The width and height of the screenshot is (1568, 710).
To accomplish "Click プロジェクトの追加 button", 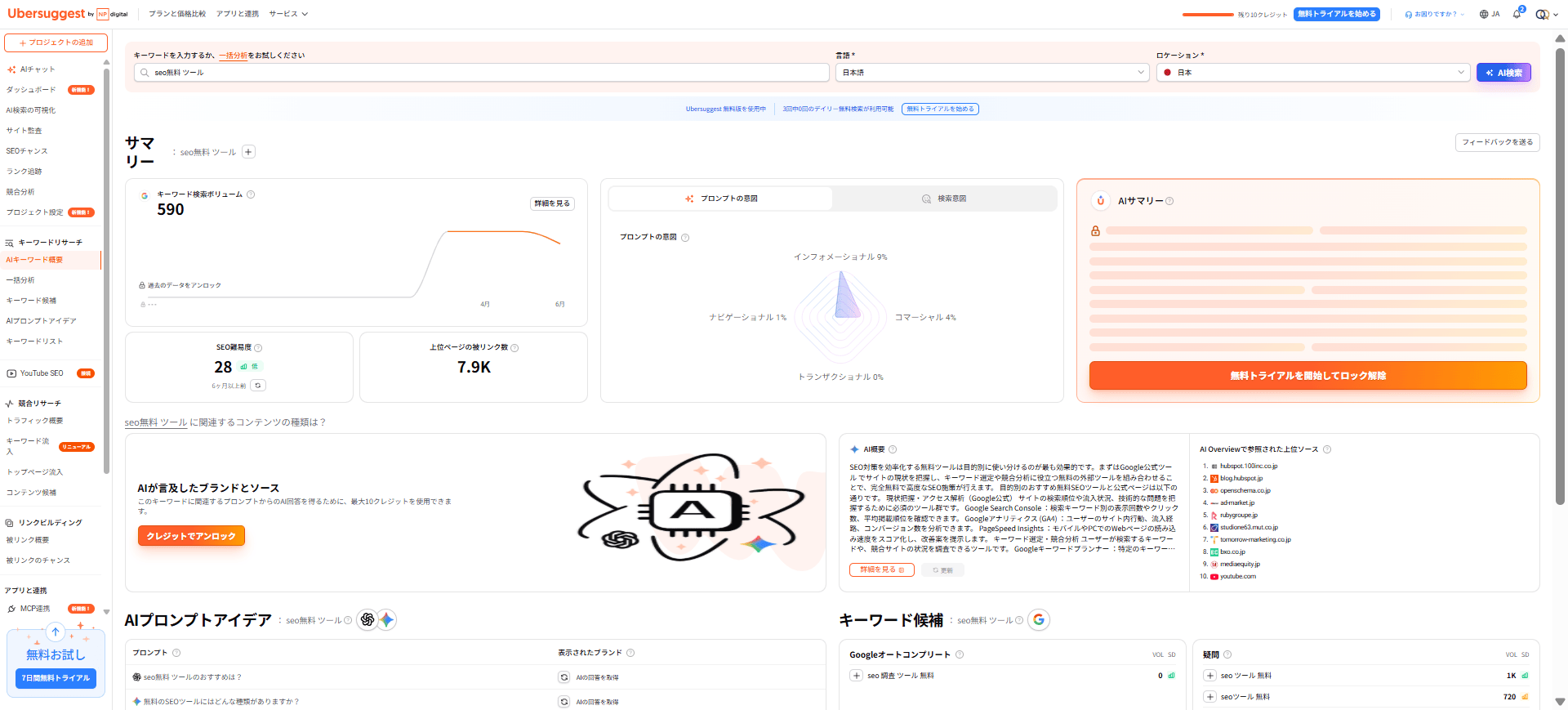I will point(56,42).
